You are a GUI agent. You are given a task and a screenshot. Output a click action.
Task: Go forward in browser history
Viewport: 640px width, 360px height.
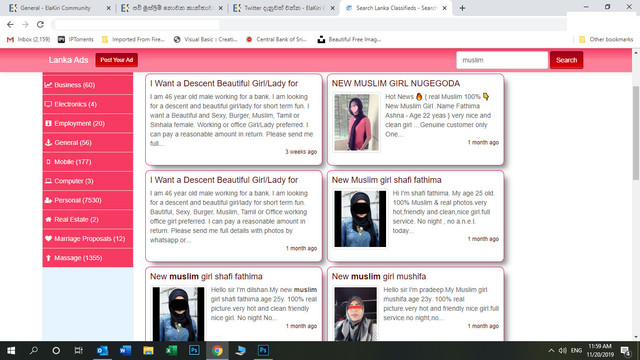[25, 24]
